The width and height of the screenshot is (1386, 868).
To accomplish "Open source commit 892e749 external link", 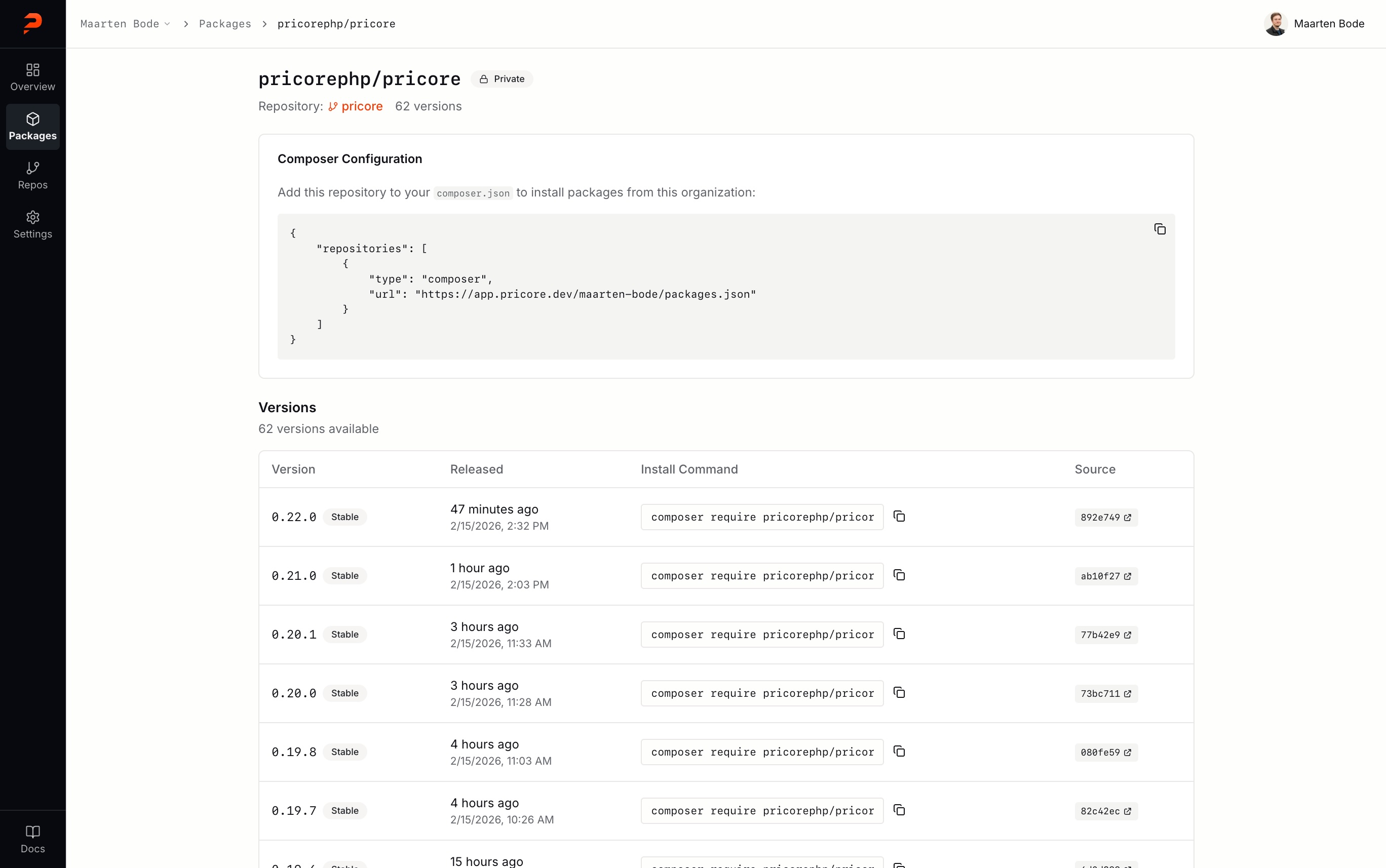I will coord(1105,517).
